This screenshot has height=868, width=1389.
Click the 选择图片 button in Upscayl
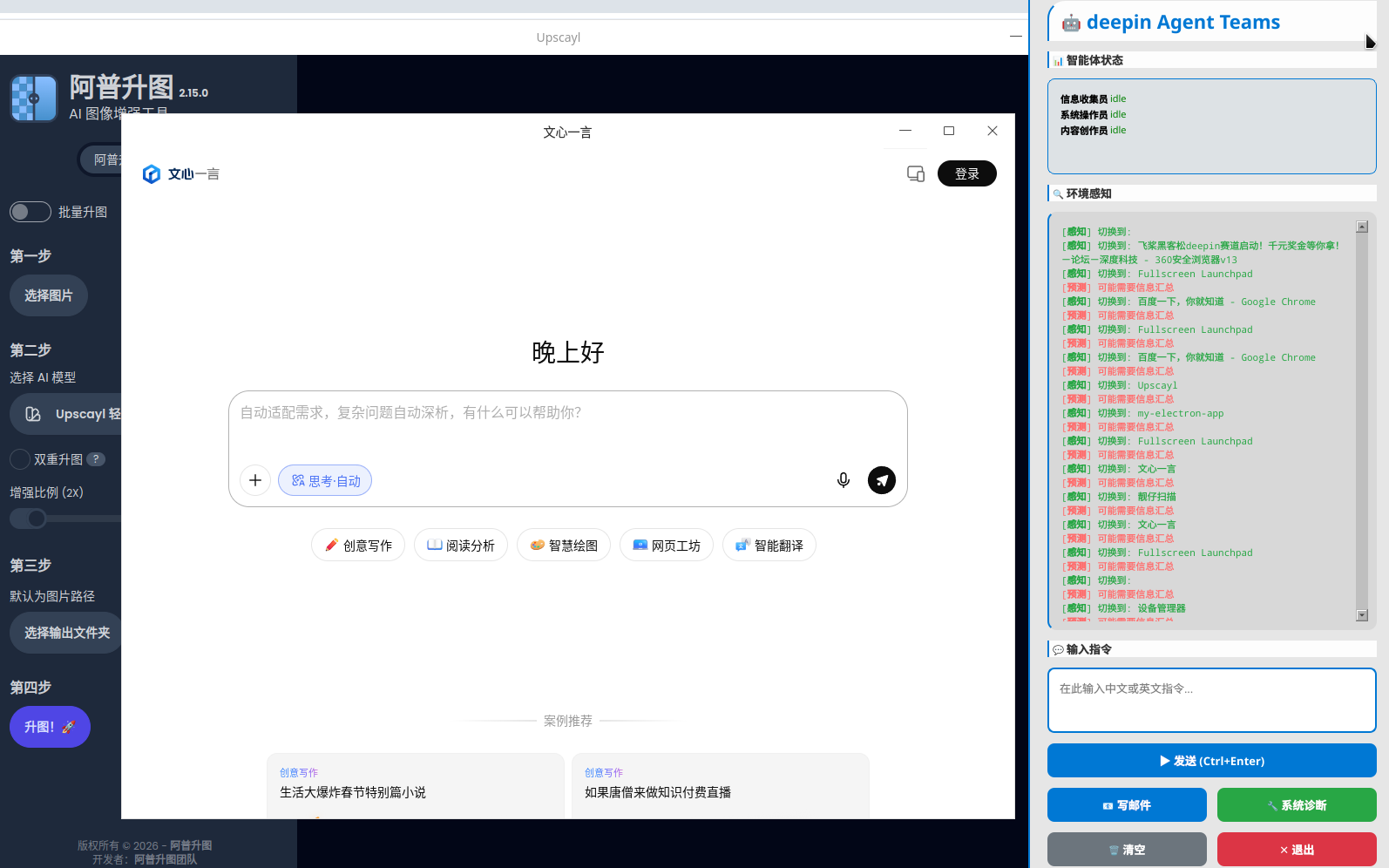pos(49,295)
